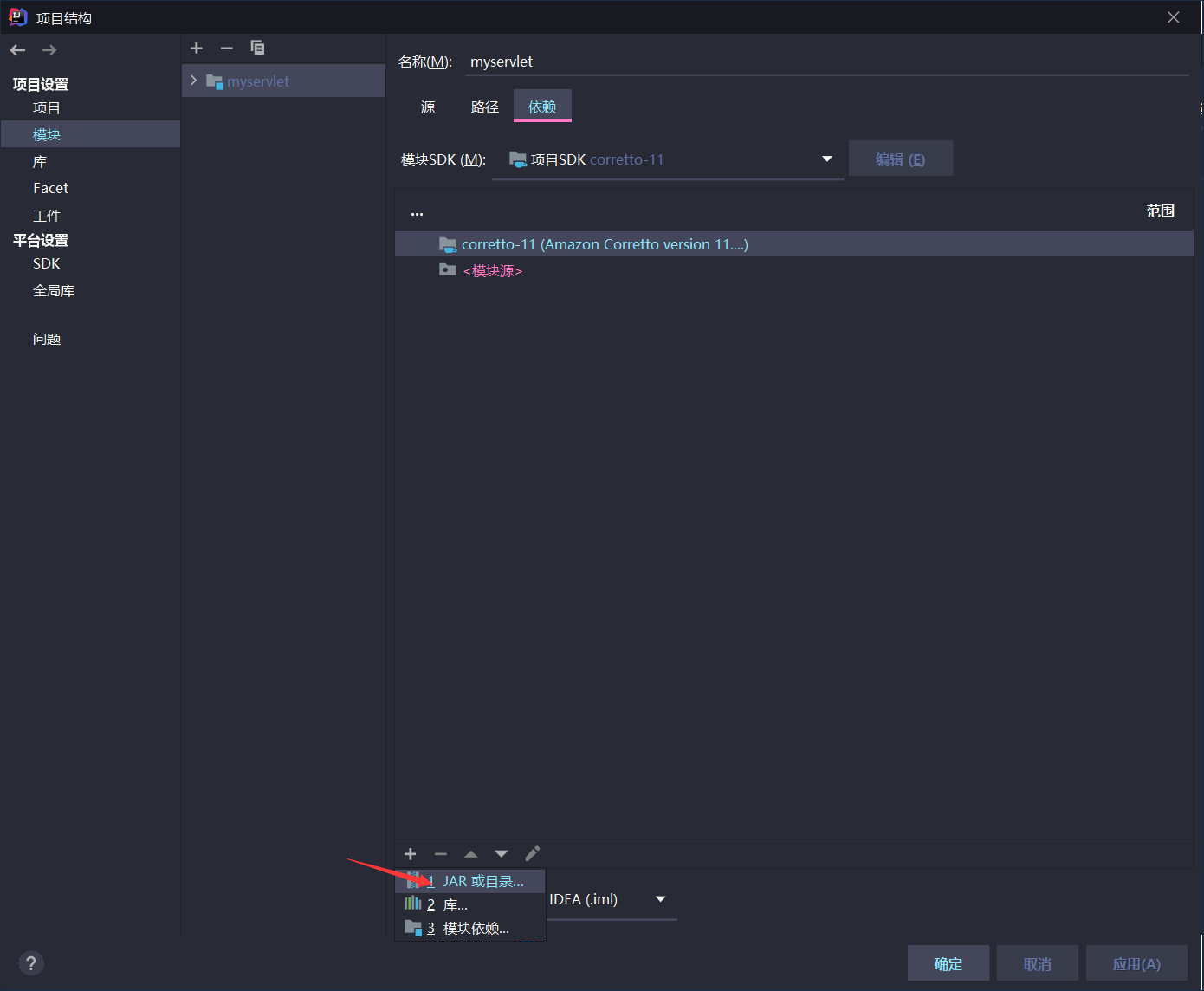Edit the module name field myservlet
1204x991 pixels.
click(x=827, y=62)
